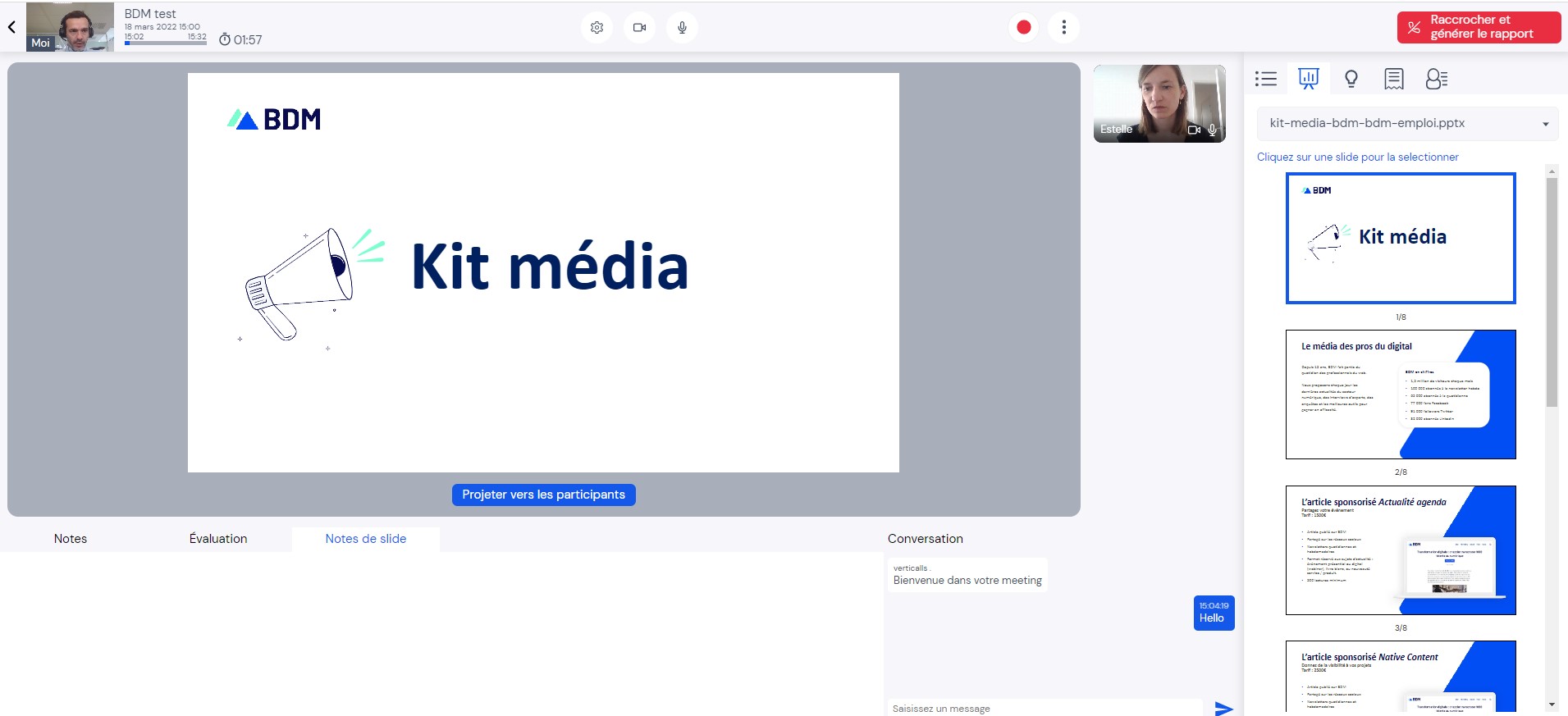Click the Hello chat message bubble
Viewport: 1568px width, 716px height.
coord(1214,613)
